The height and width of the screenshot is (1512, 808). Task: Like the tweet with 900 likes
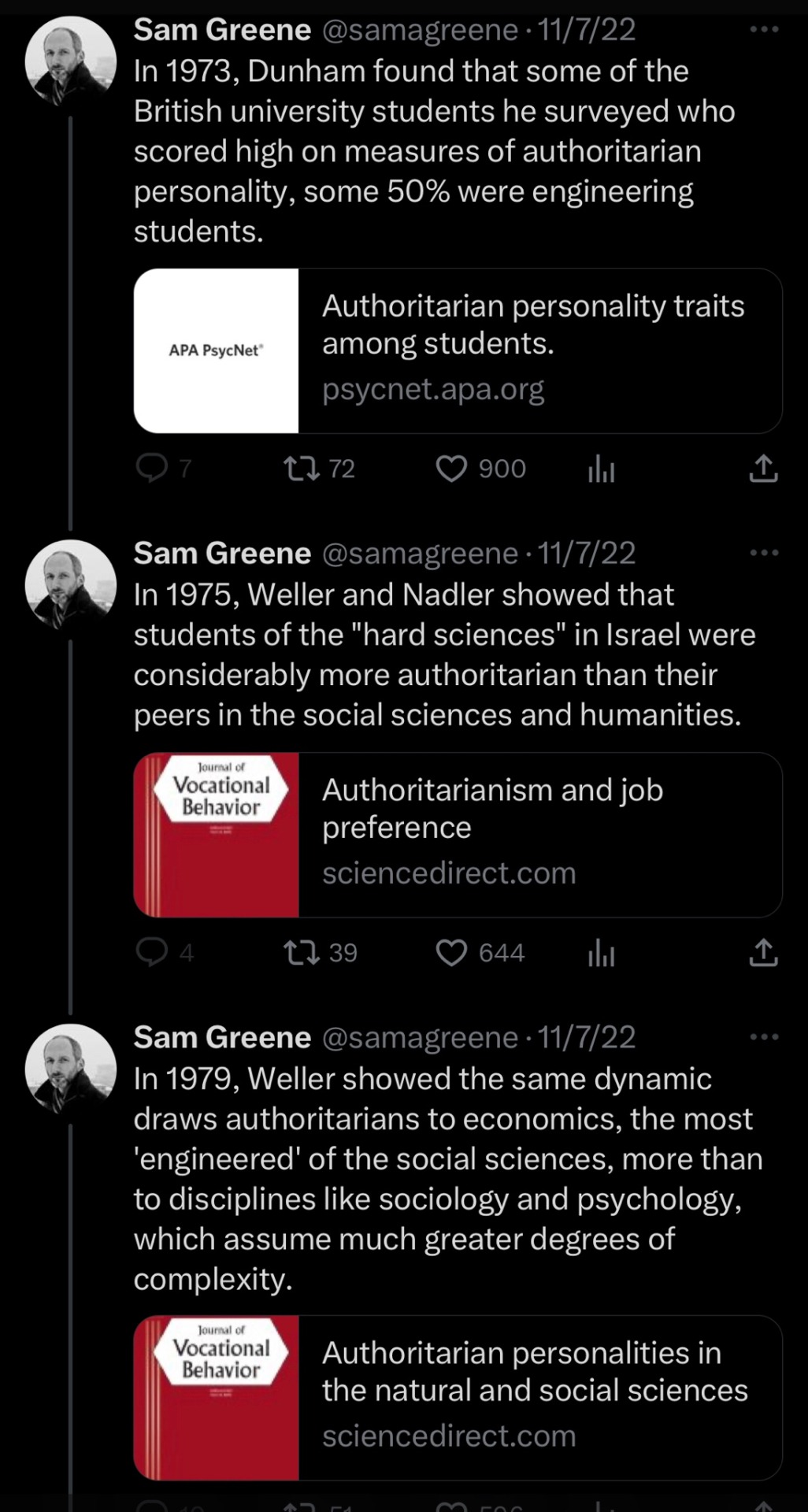(452, 469)
